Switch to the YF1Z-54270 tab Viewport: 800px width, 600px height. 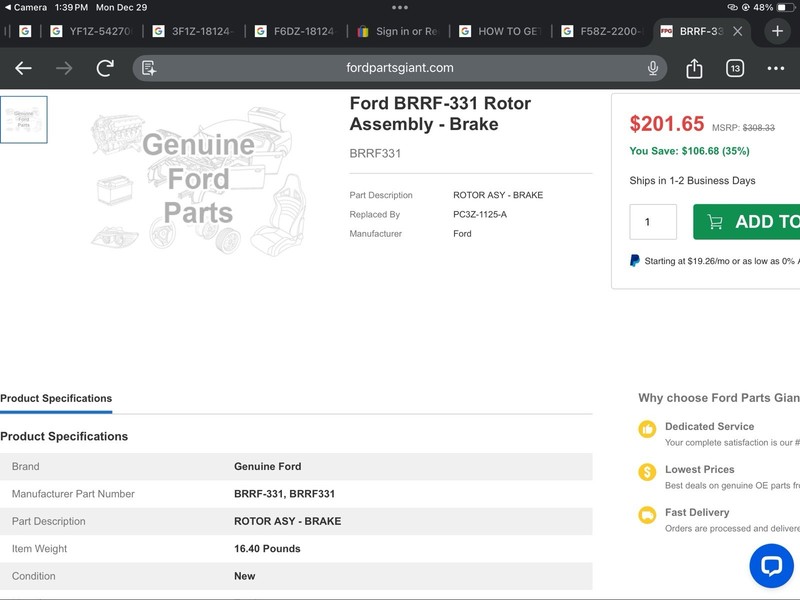[92, 31]
